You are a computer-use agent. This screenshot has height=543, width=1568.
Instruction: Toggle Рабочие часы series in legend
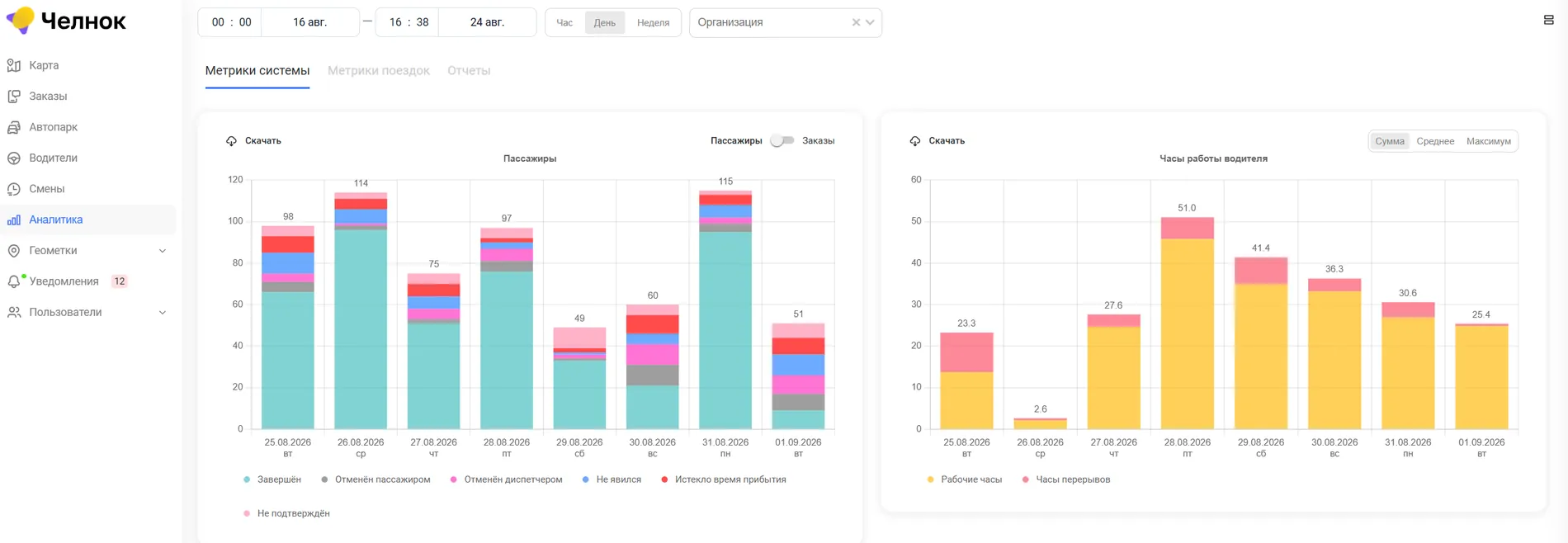coord(964,479)
